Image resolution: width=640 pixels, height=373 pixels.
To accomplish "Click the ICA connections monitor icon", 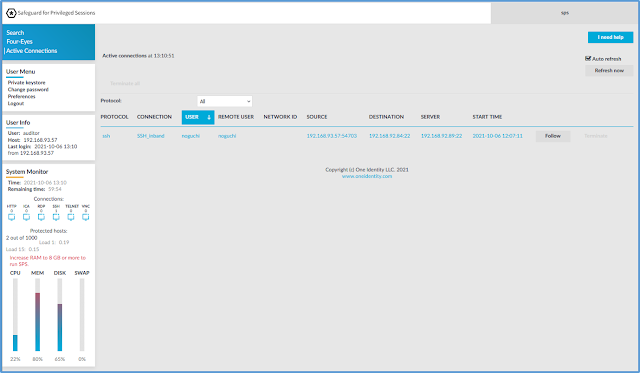I will coord(26,217).
